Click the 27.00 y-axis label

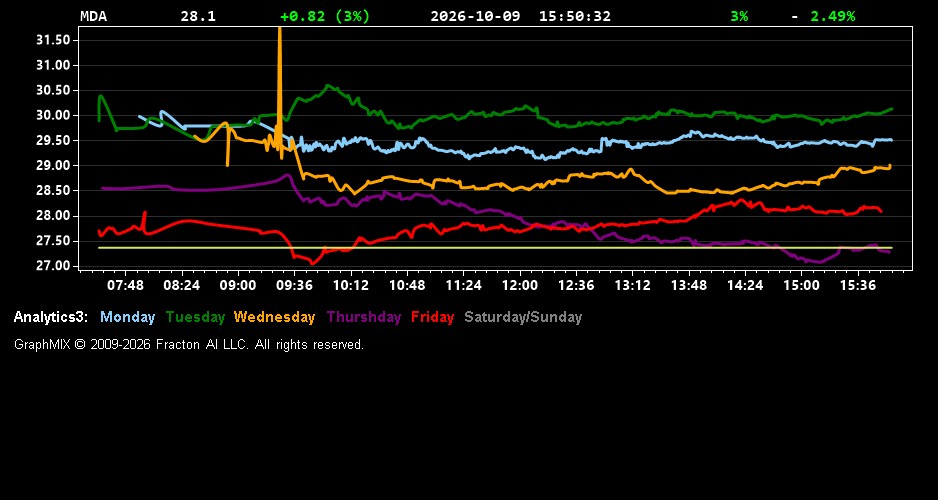click(x=54, y=266)
